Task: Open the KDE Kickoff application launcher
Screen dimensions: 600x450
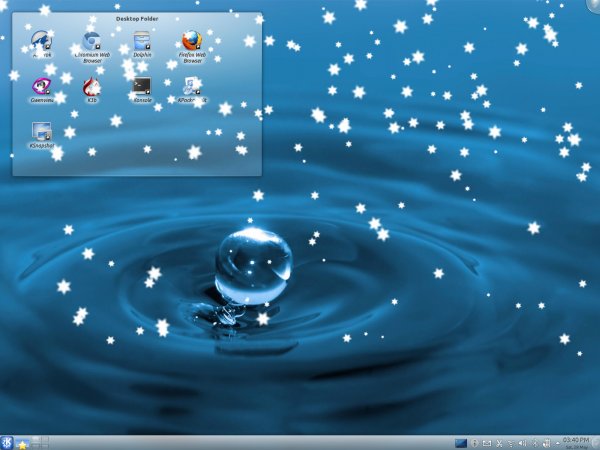Action: (x=7, y=443)
